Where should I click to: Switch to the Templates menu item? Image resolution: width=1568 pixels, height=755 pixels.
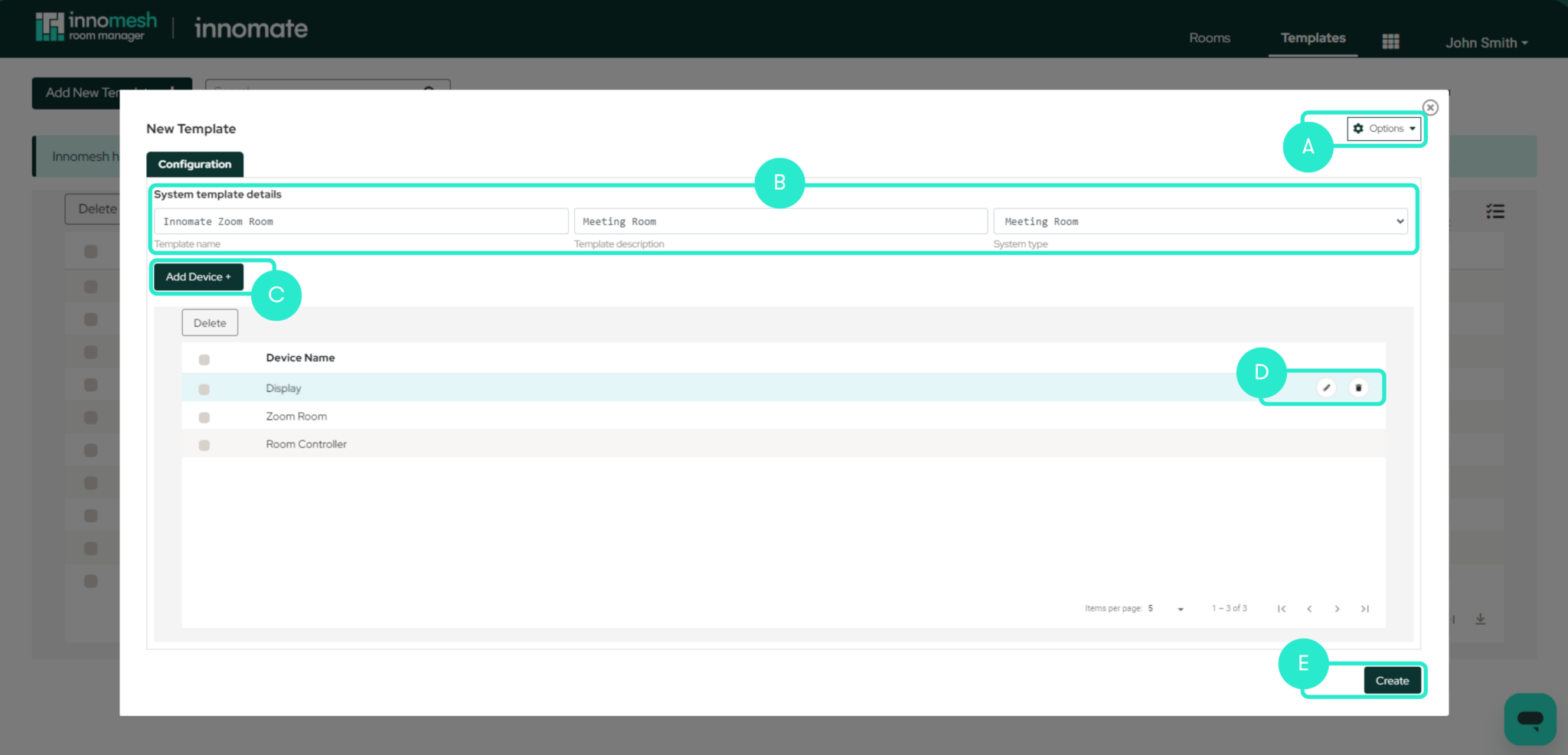coord(1312,38)
